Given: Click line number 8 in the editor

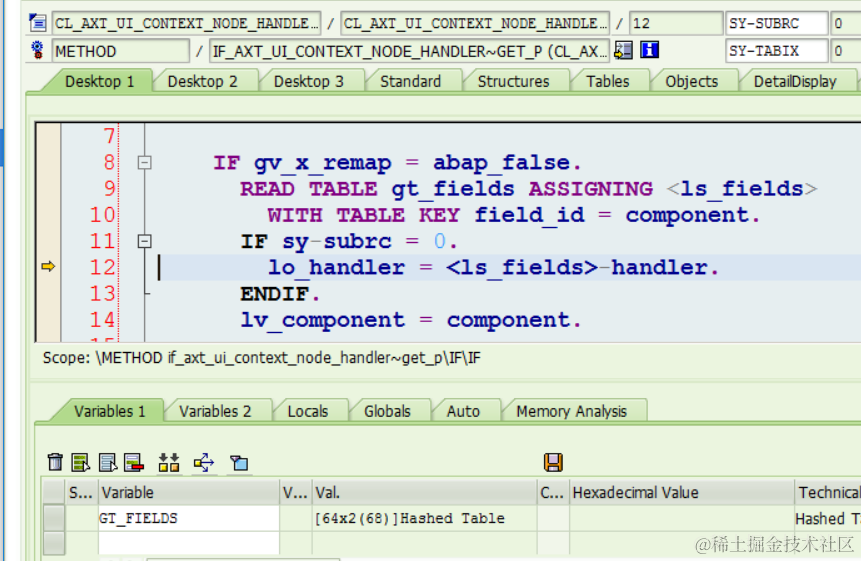Looking at the screenshot, I should (109, 162).
